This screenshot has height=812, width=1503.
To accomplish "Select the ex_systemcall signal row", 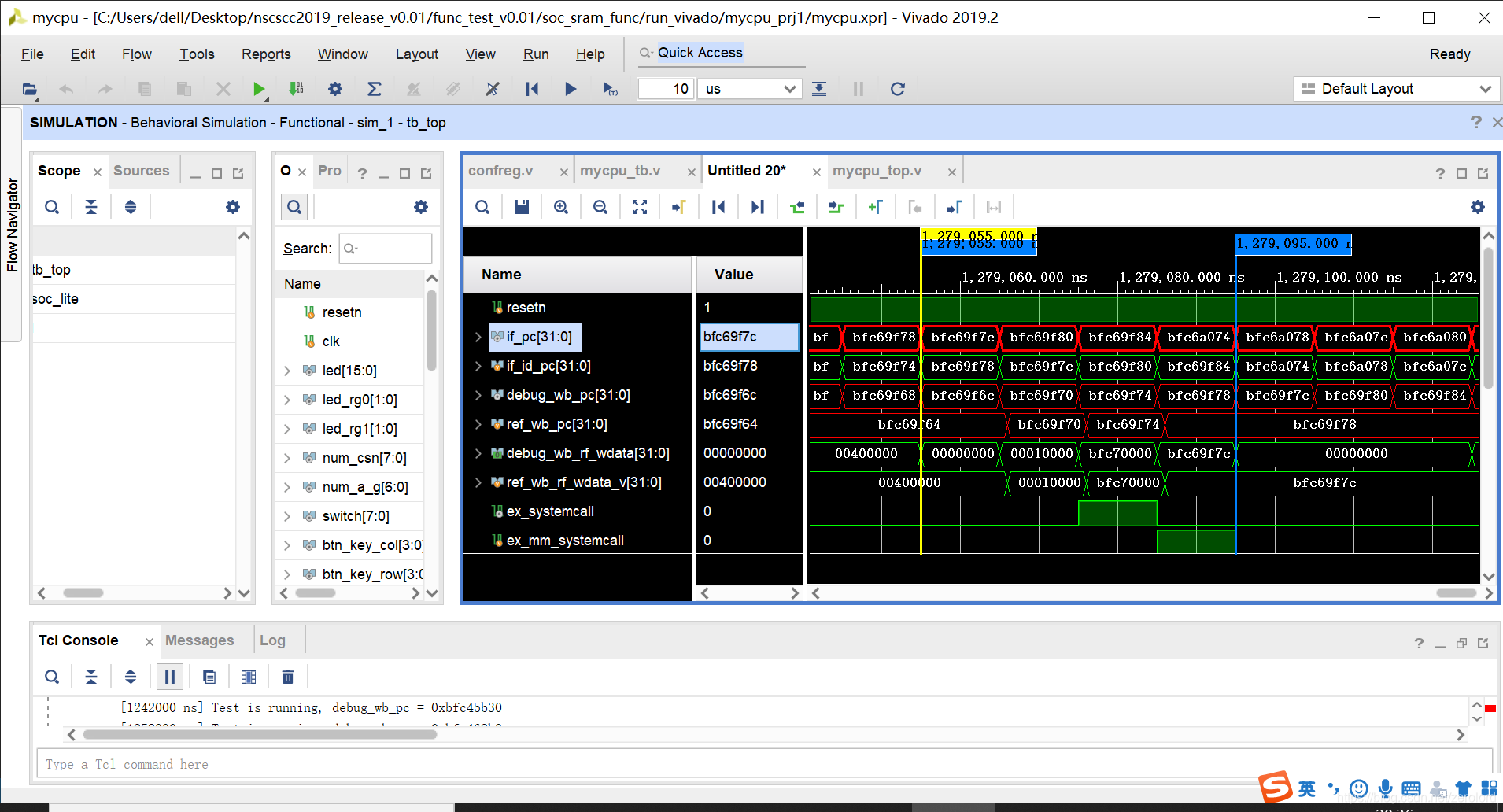I will pyautogui.click(x=551, y=511).
